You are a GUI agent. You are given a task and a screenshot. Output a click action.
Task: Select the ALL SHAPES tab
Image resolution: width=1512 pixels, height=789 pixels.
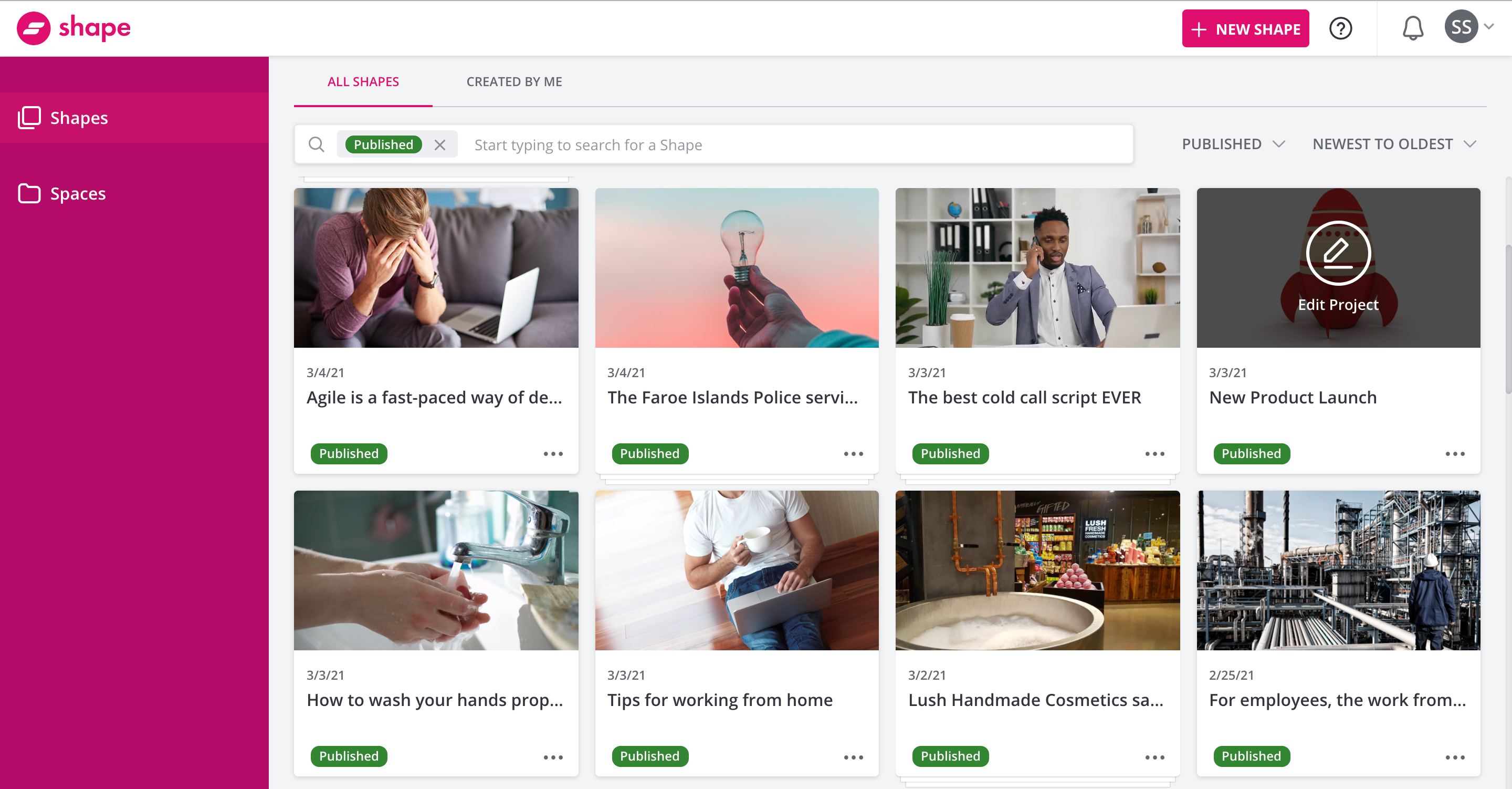363,81
